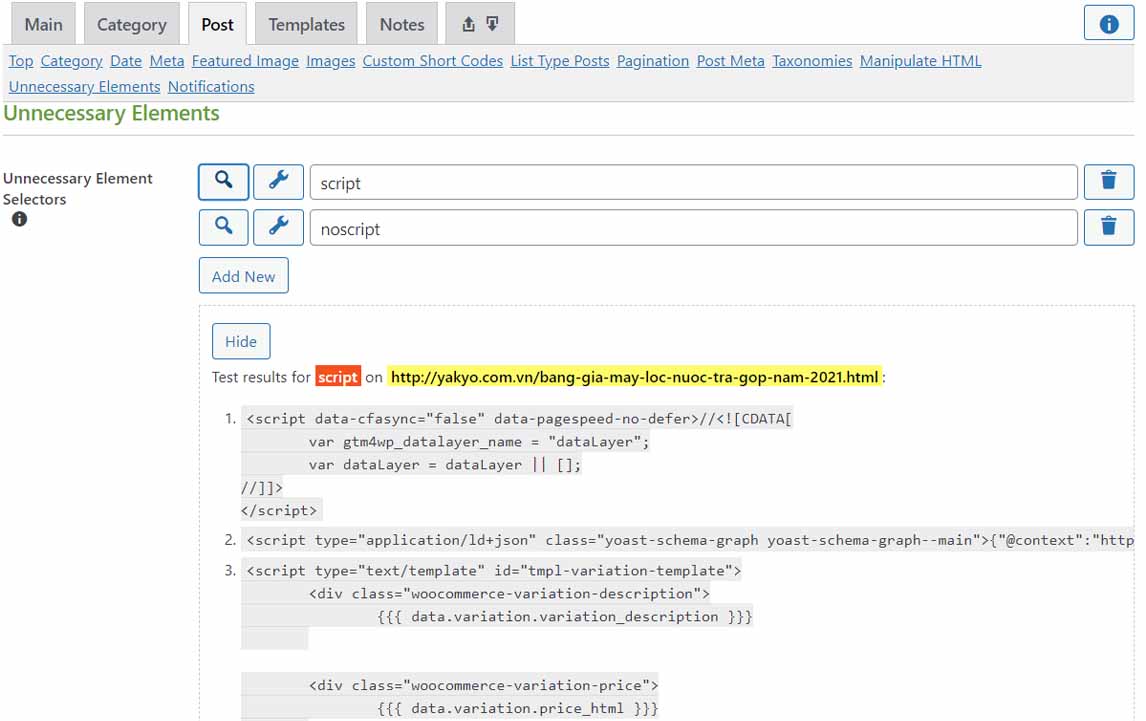Screen dimensions: 1146x721
Task: Jump to Notifications section link
Action: tap(211, 86)
